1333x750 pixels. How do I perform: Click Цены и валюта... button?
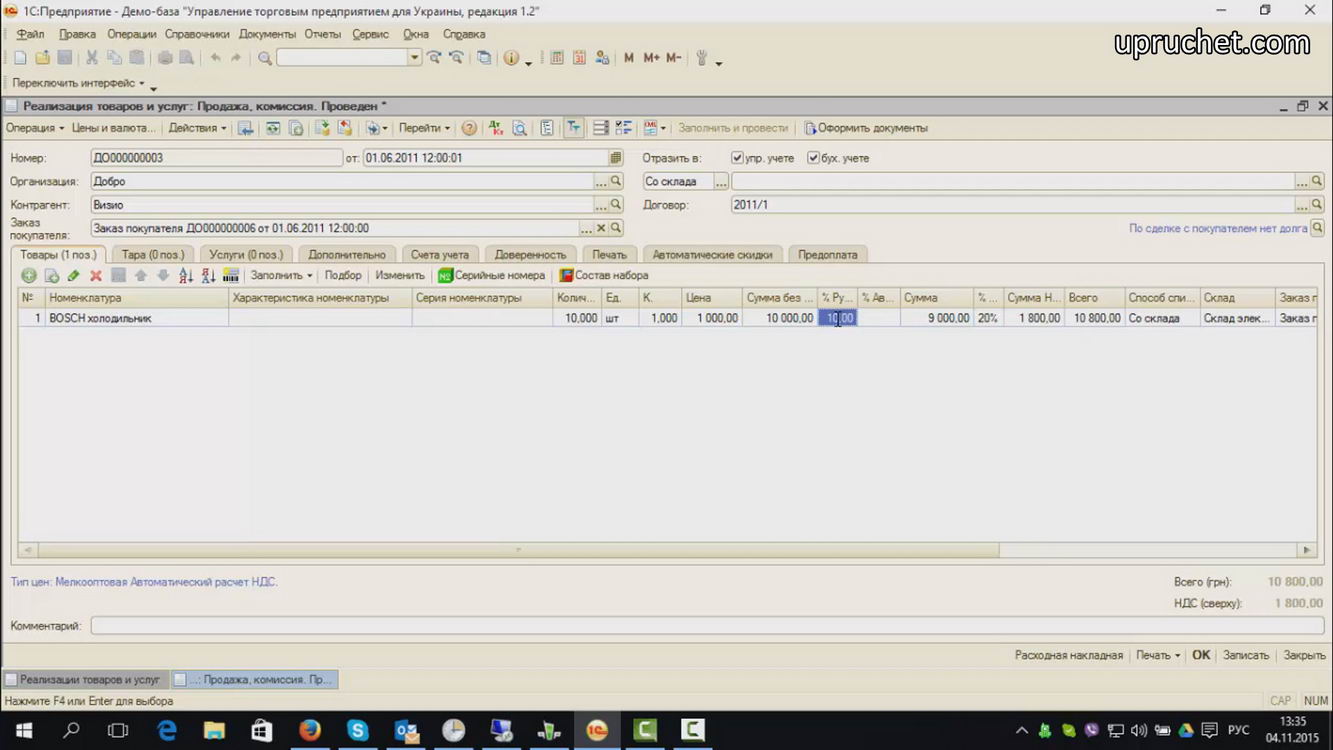[x=114, y=128]
